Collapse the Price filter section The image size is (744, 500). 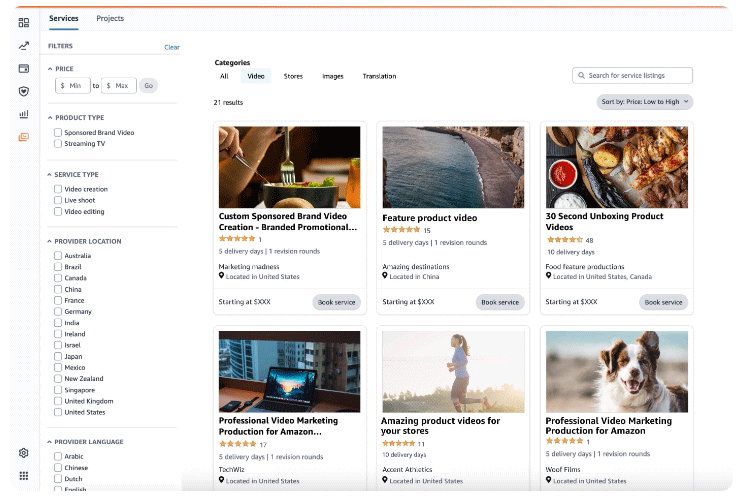pos(50,69)
